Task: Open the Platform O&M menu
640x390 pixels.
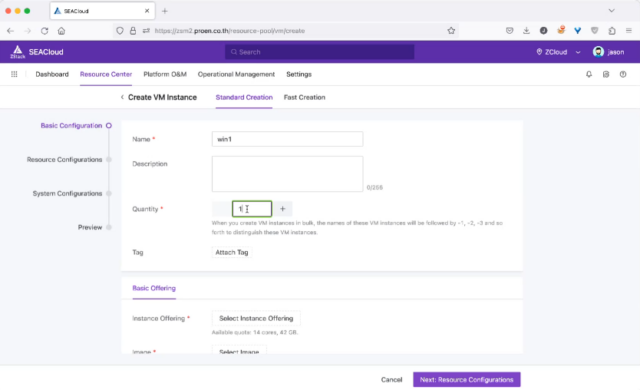Action: [x=165, y=74]
